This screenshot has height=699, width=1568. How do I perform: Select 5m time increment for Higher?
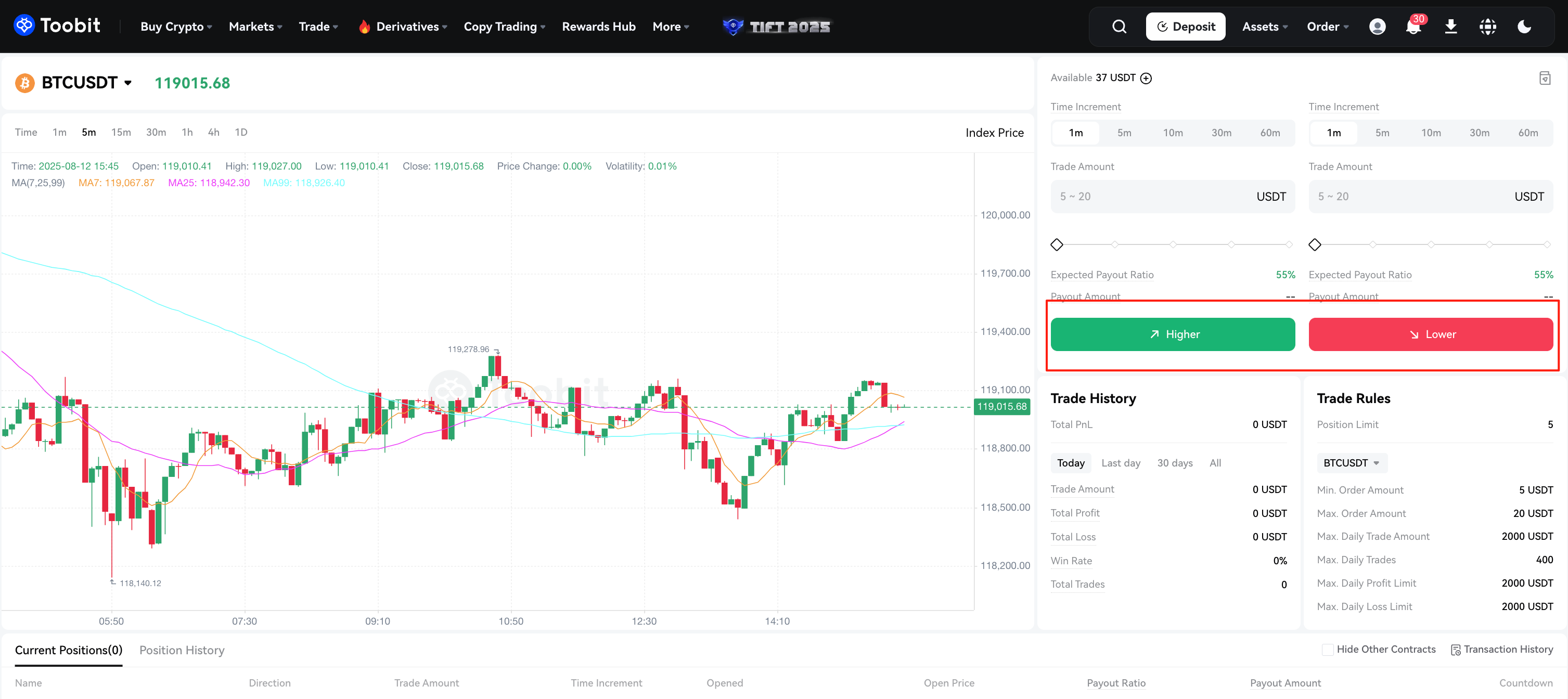coord(1124,133)
